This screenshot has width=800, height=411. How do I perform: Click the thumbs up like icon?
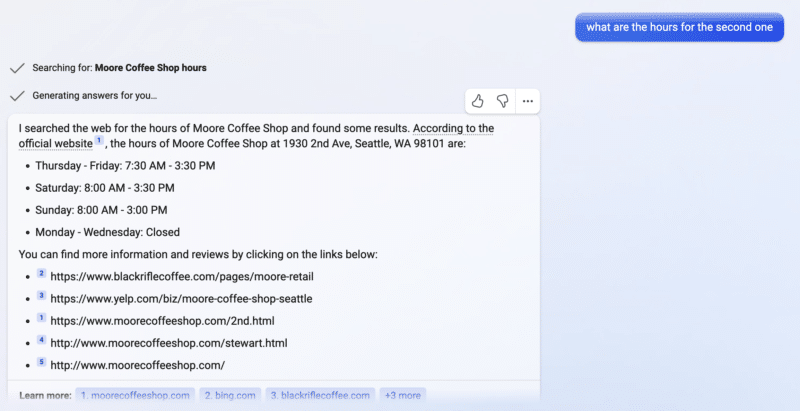coord(478,101)
